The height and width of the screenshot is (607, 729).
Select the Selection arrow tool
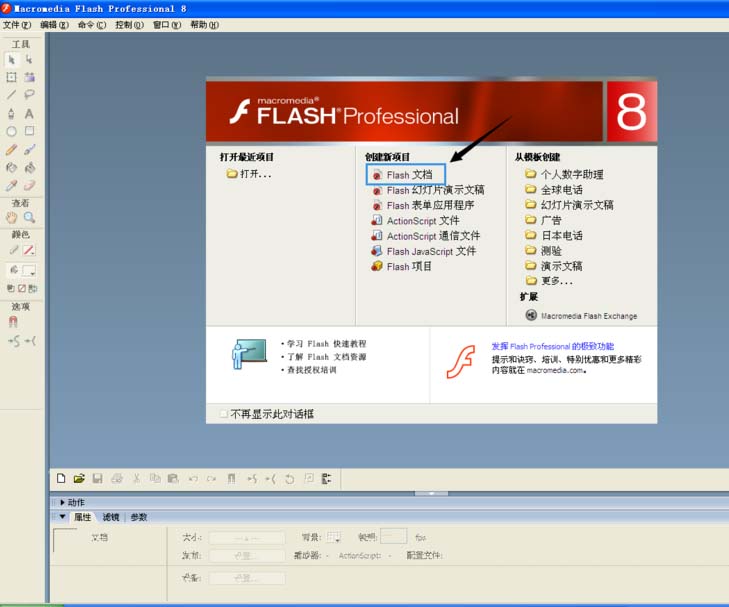point(12,59)
